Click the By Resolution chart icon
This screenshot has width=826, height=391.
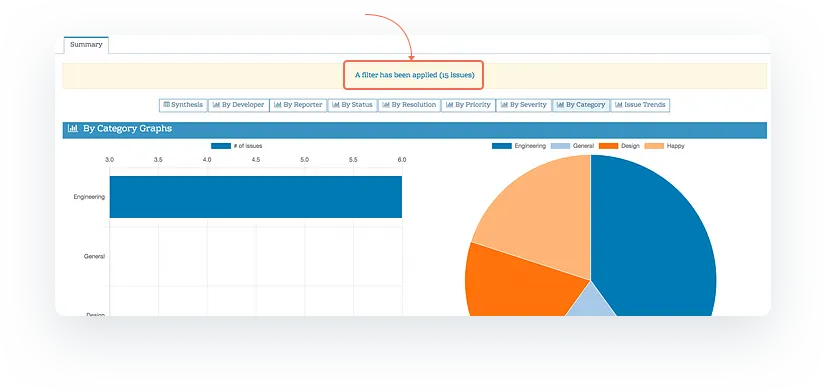[x=386, y=105]
